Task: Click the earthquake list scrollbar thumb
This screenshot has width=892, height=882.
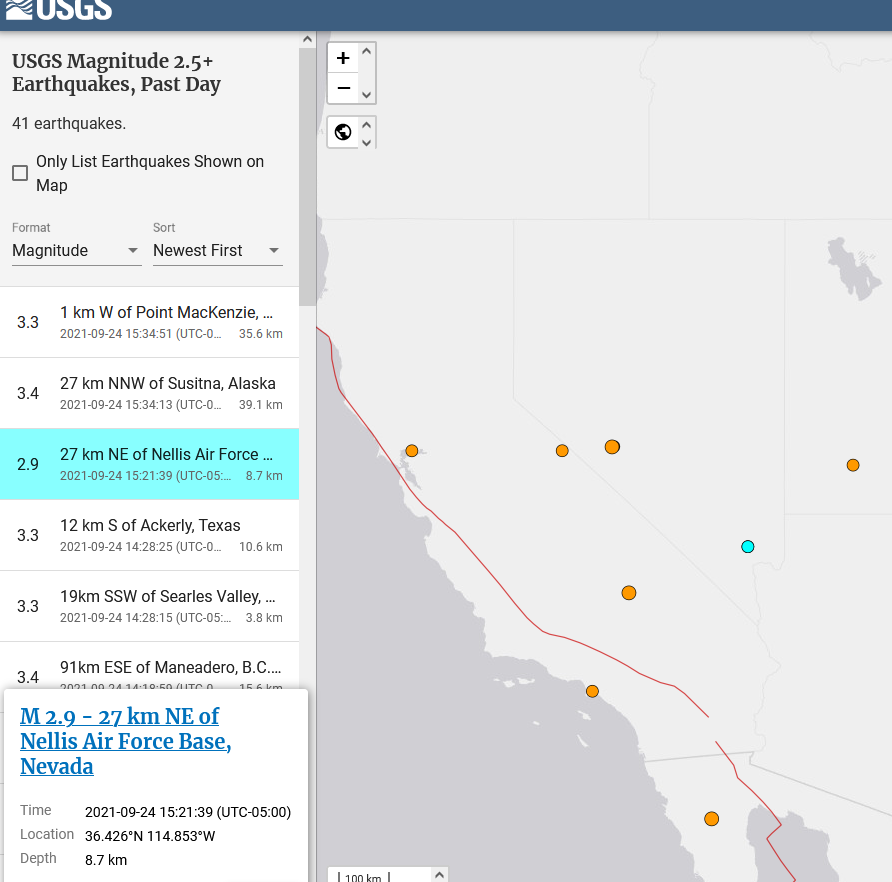Action: coord(307,176)
